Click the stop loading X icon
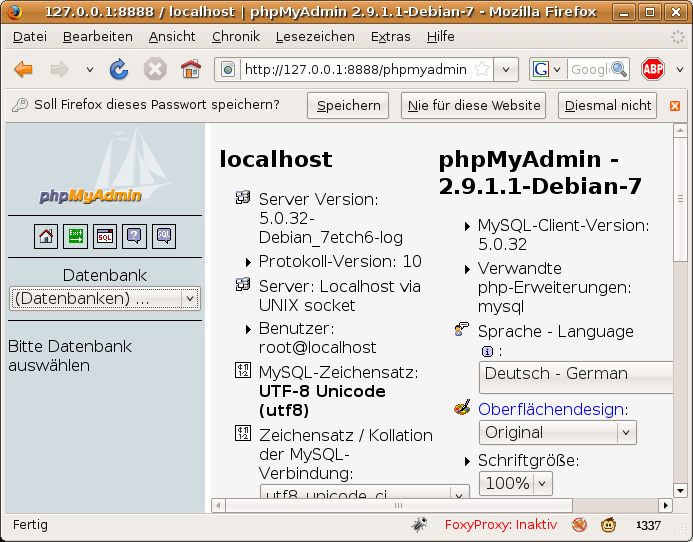 point(155,69)
